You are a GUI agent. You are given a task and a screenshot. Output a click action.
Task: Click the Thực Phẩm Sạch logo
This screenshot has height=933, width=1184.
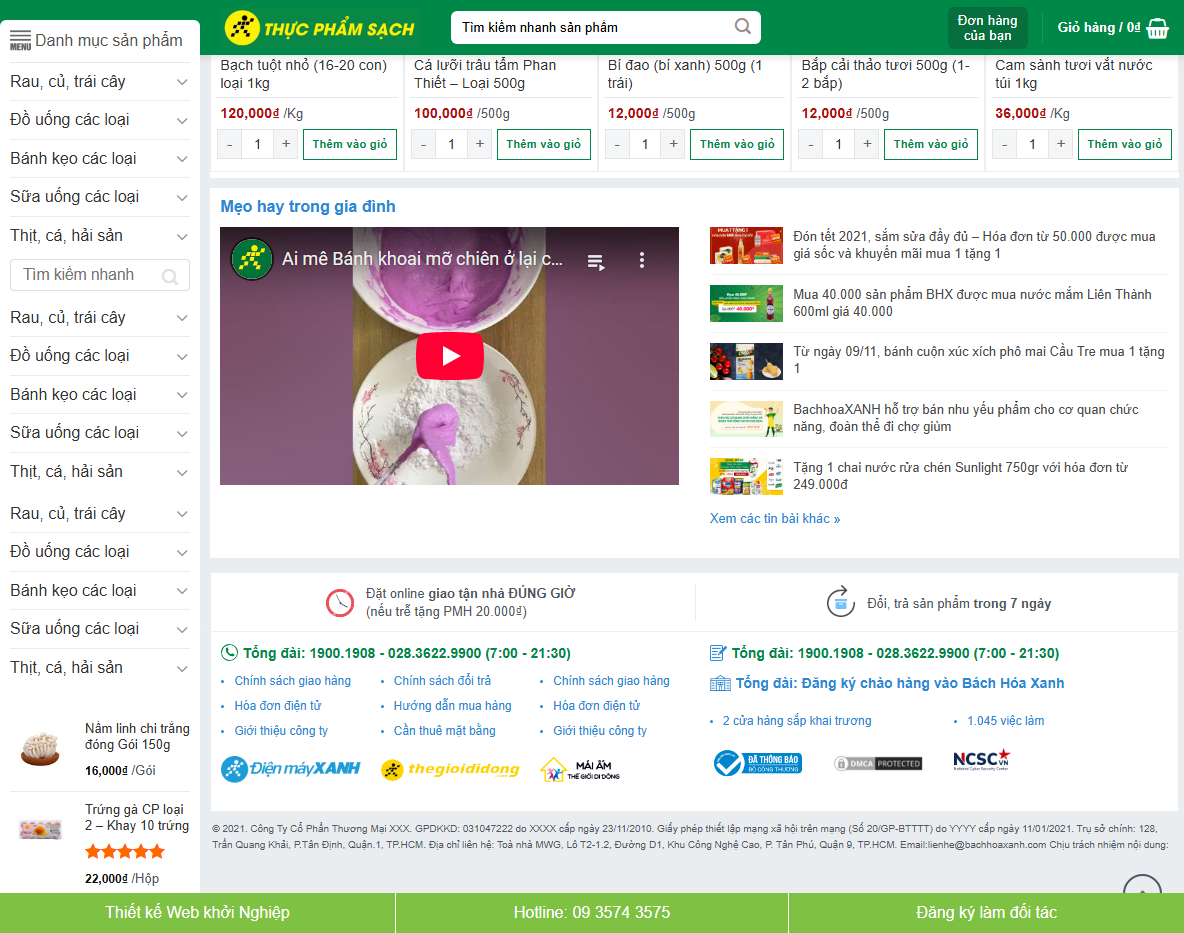coord(318,28)
